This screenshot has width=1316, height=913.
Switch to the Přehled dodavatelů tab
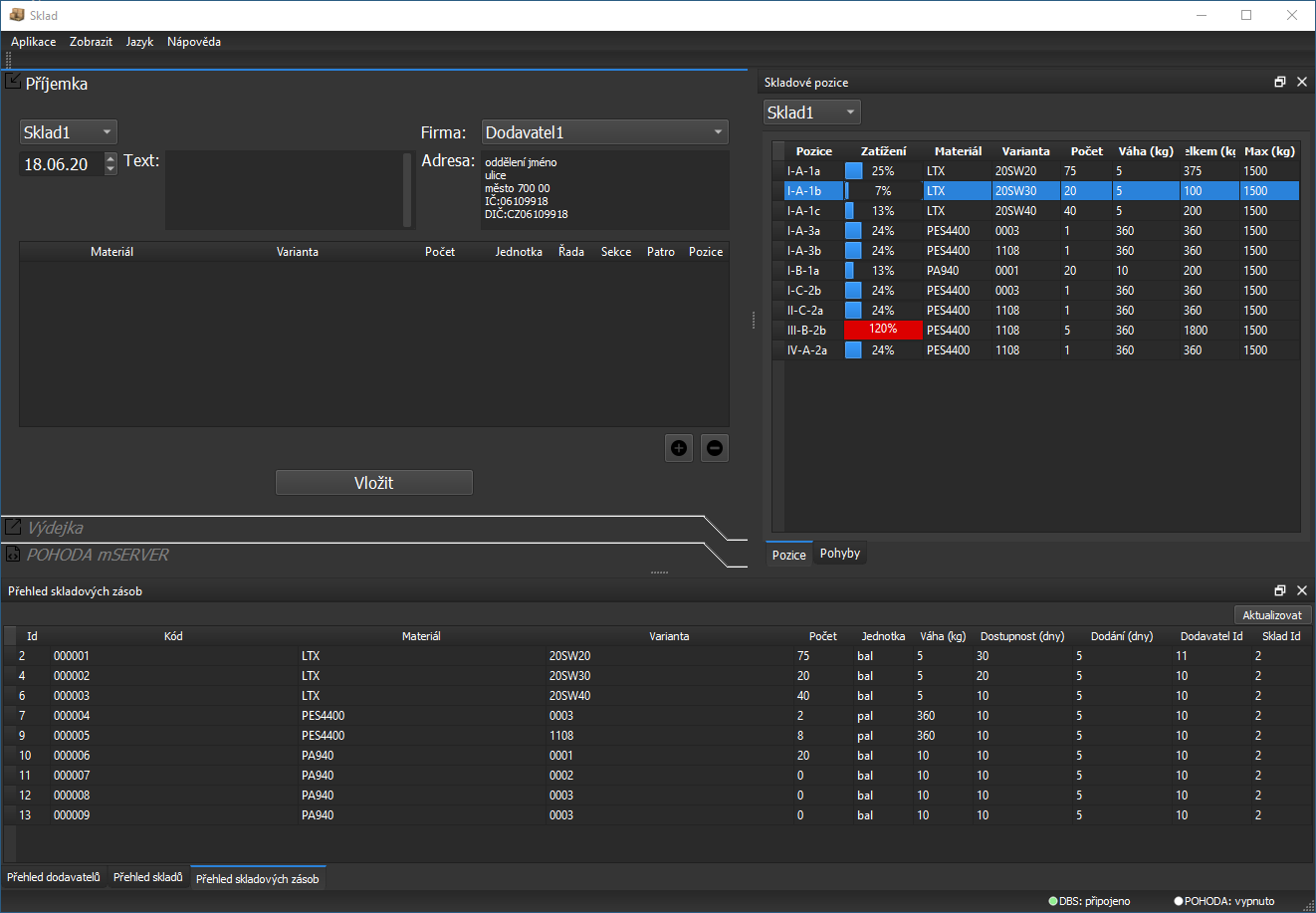pos(53,878)
